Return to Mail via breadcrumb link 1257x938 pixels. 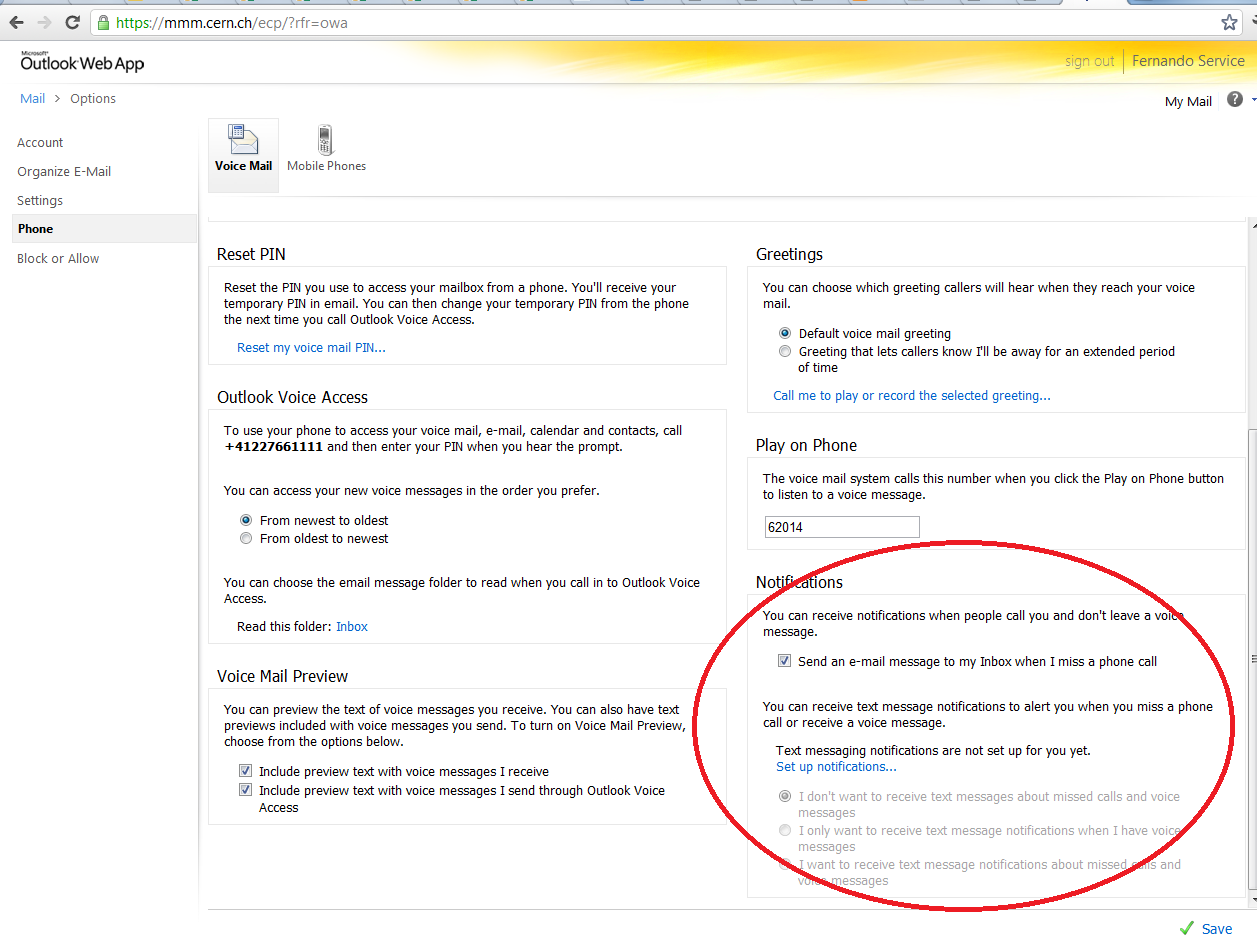click(x=33, y=99)
